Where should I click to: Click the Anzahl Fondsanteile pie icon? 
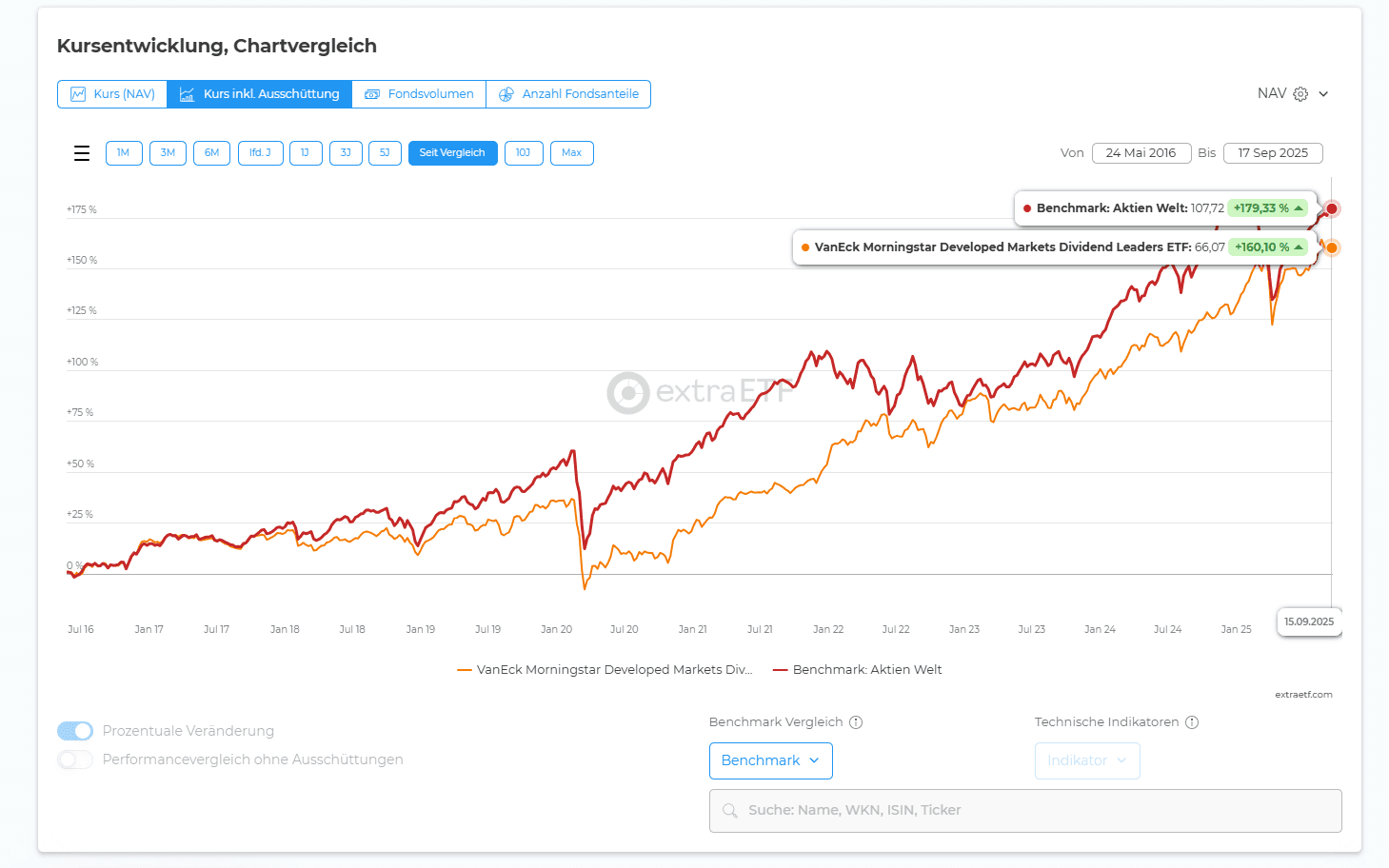(506, 94)
